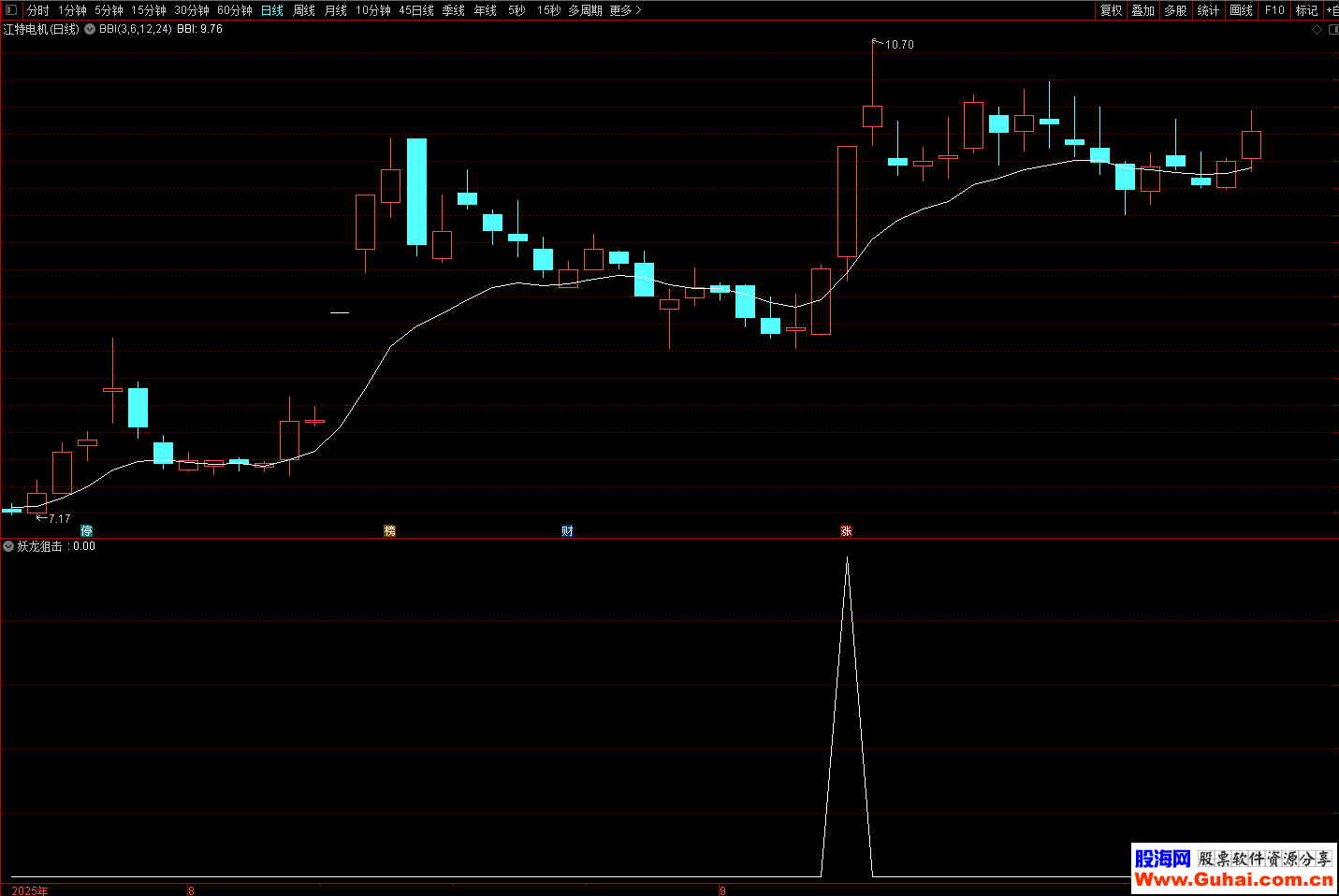The width and height of the screenshot is (1339, 896).
Task: Click the side panel icon beside the diamond
Action: (1332, 30)
